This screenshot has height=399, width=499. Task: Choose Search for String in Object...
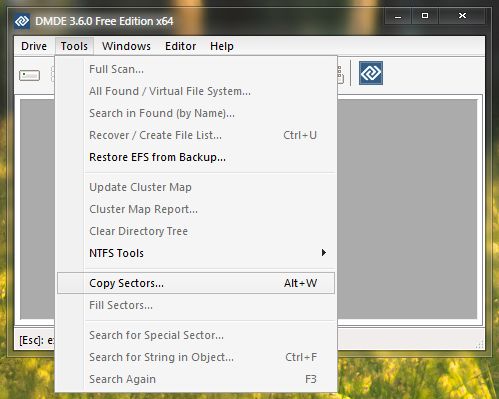pyautogui.click(x=196, y=357)
